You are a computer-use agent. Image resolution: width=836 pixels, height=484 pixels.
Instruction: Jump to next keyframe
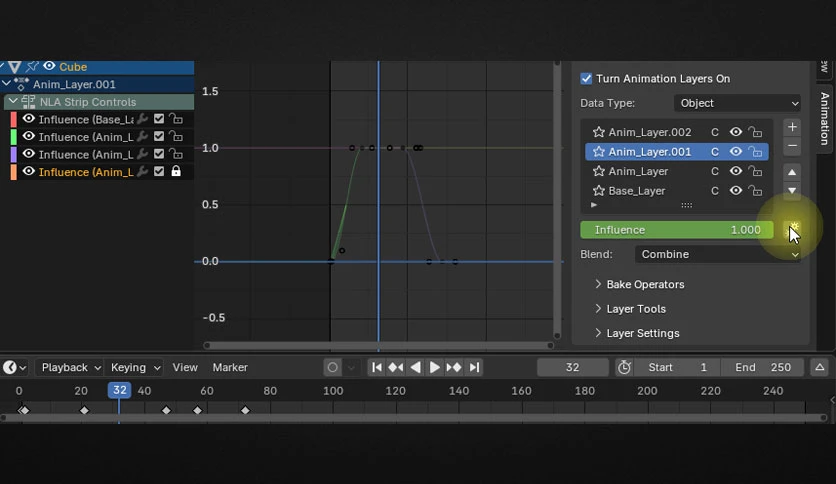coord(454,367)
